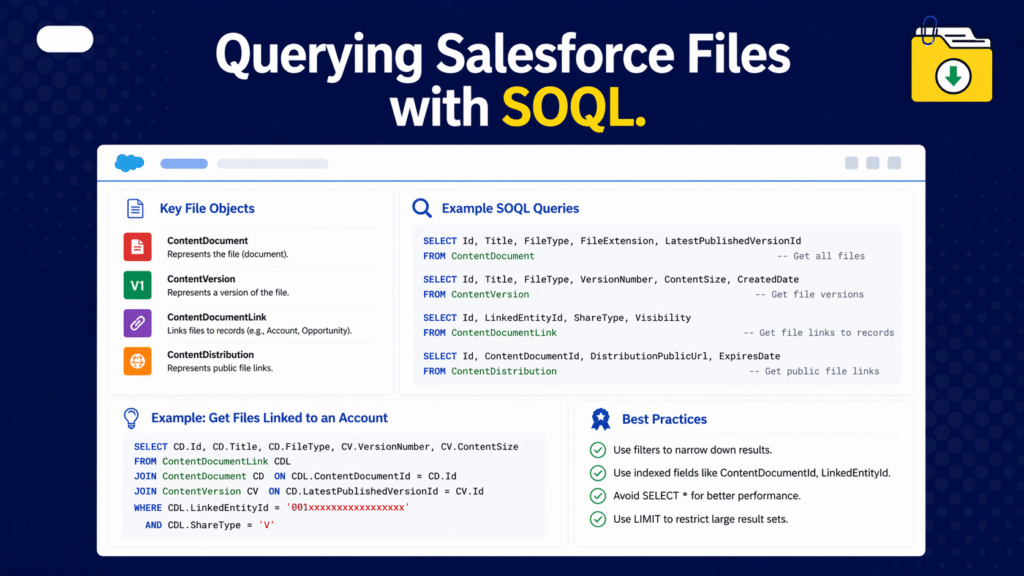The width and height of the screenshot is (1024, 576).
Task: Click the check icon beside 'Avoid SELECT *'
Action: [598, 496]
